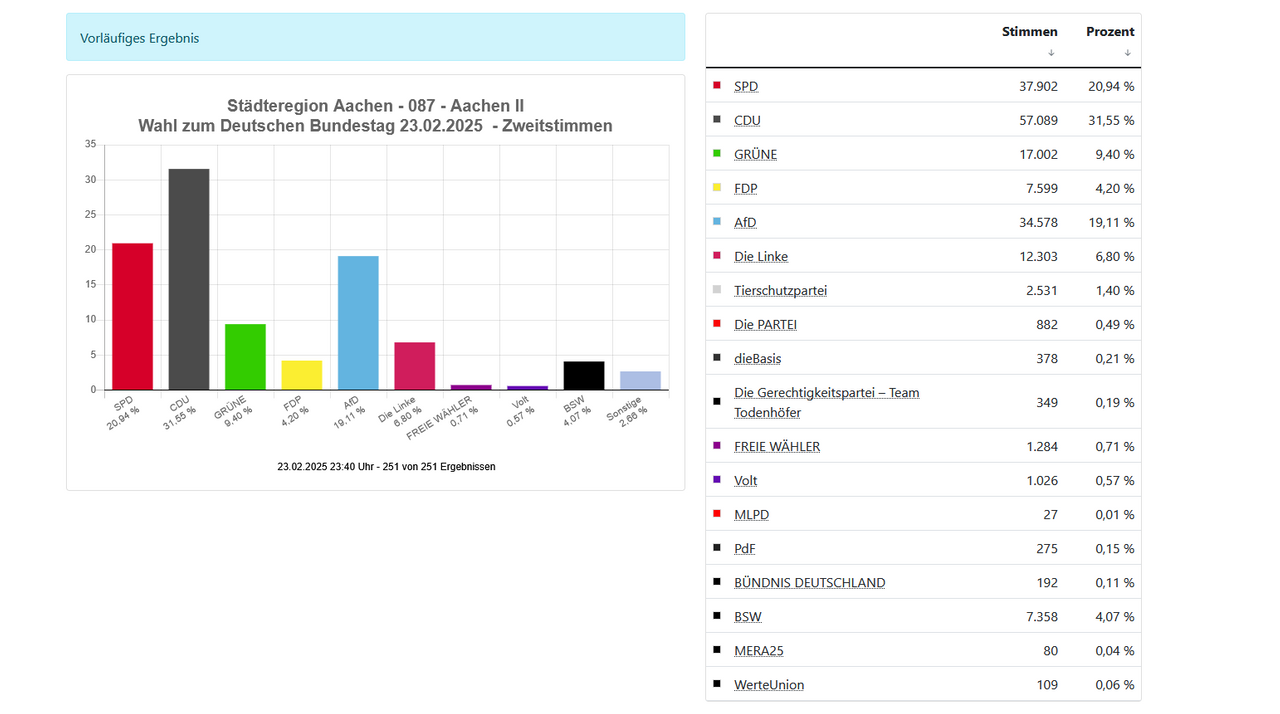Click the chart title Städteregion Aachen - 087
The image size is (1280, 714).
click(375, 106)
